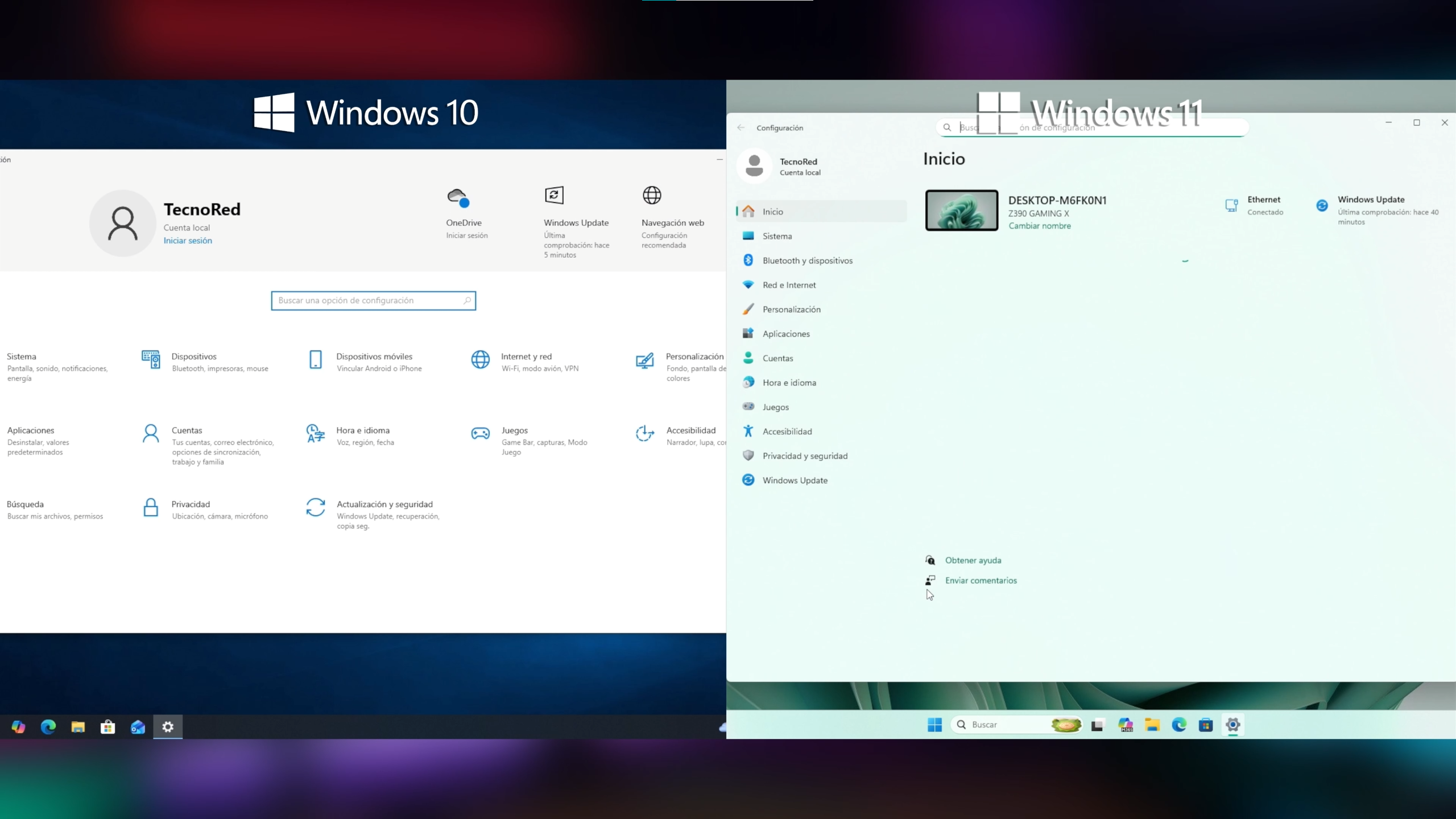Open File Explorer from Windows 10 taskbar

point(78,726)
